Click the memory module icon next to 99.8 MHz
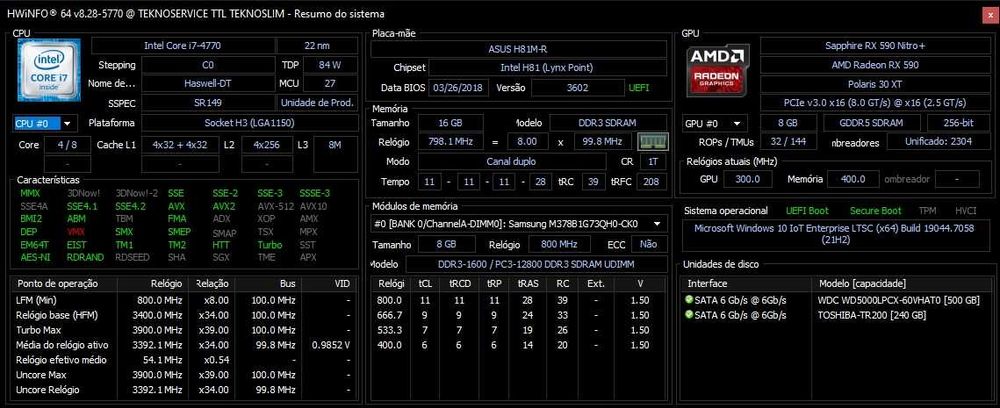Viewport: 1000px width, 408px height. point(652,141)
